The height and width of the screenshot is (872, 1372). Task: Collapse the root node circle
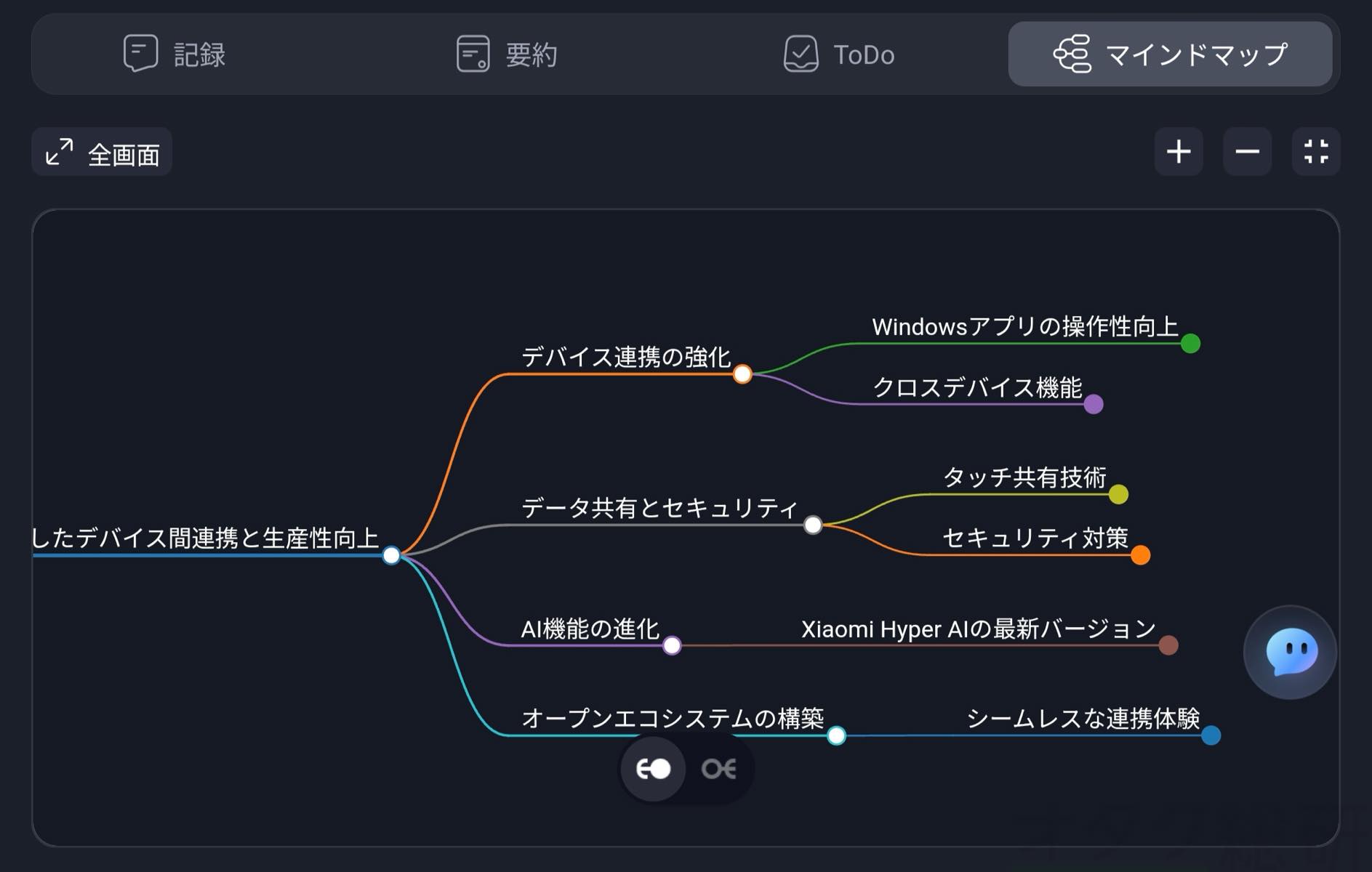pyautogui.click(x=391, y=555)
